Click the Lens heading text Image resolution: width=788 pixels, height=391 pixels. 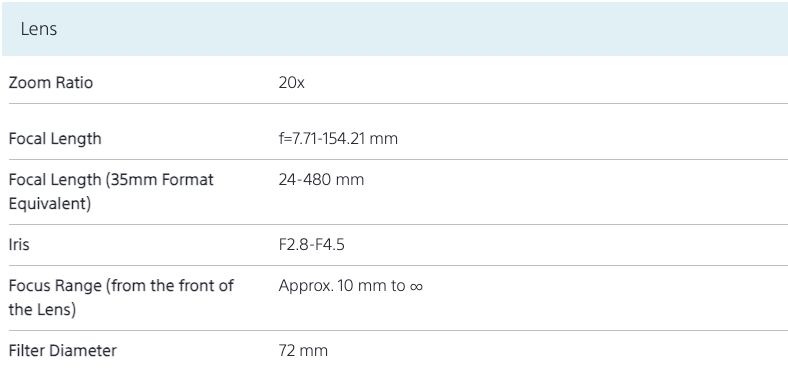coord(39,29)
